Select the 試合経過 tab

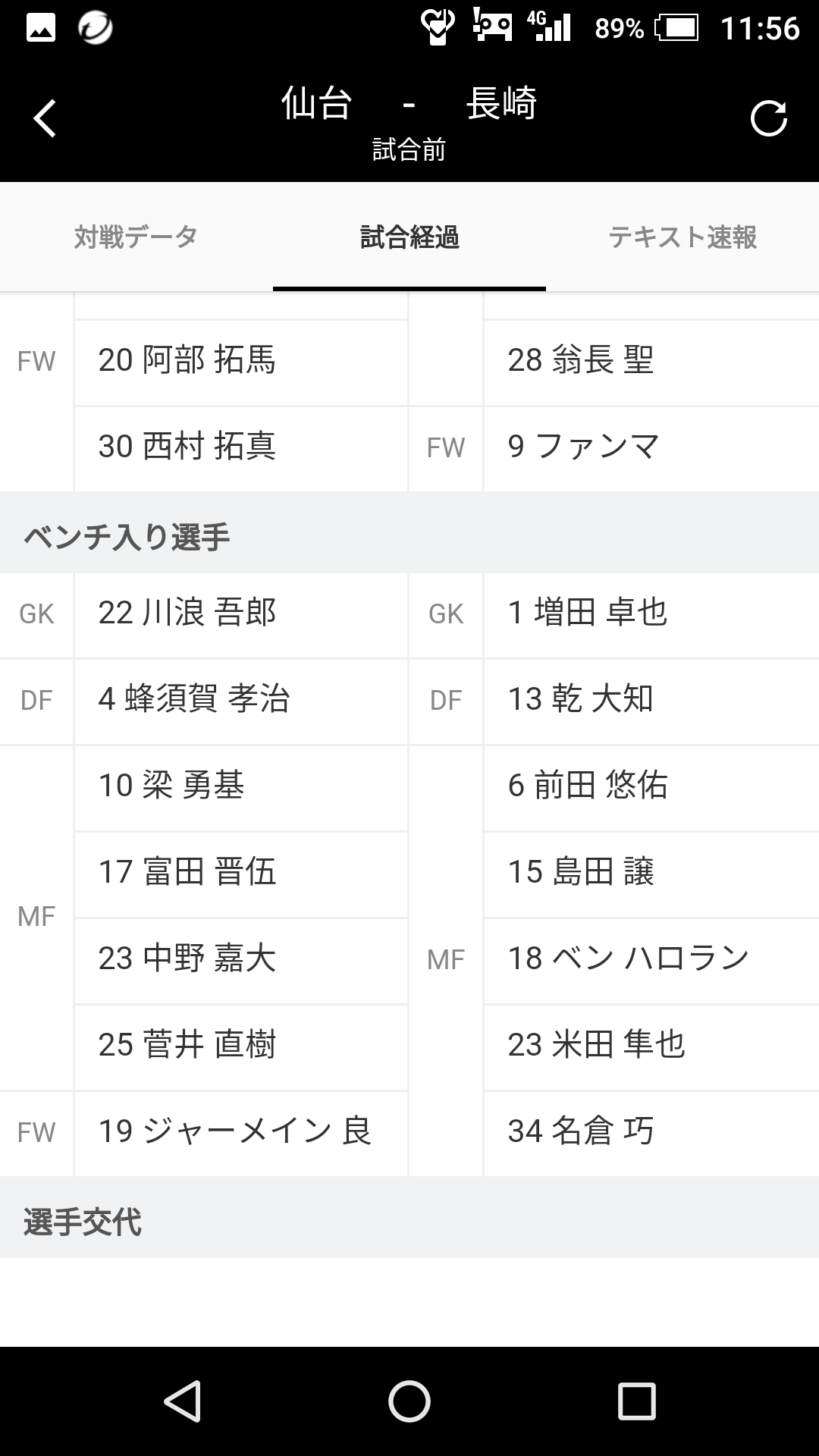tap(409, 237)
